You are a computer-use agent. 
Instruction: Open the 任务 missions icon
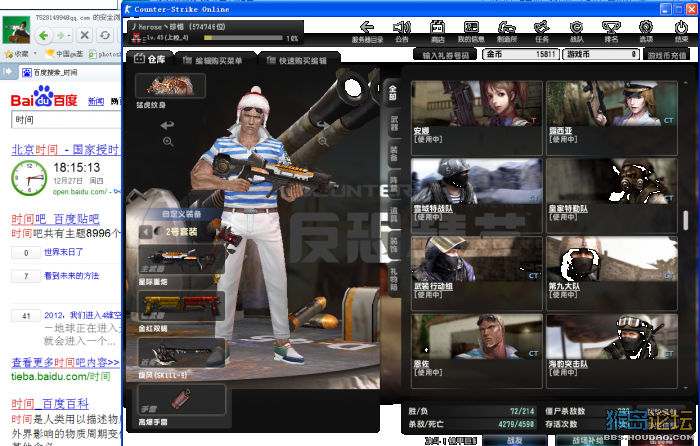[x=542, y=28]
